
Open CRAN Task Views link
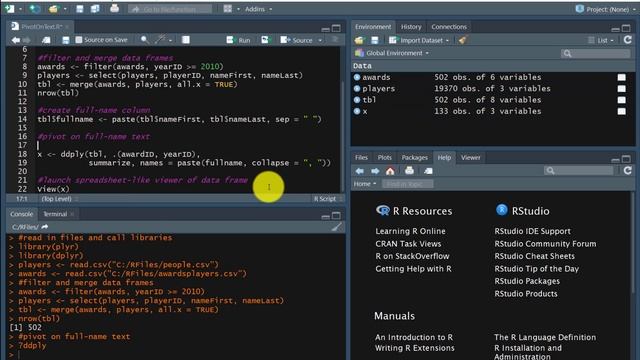(x=408, y=244)
